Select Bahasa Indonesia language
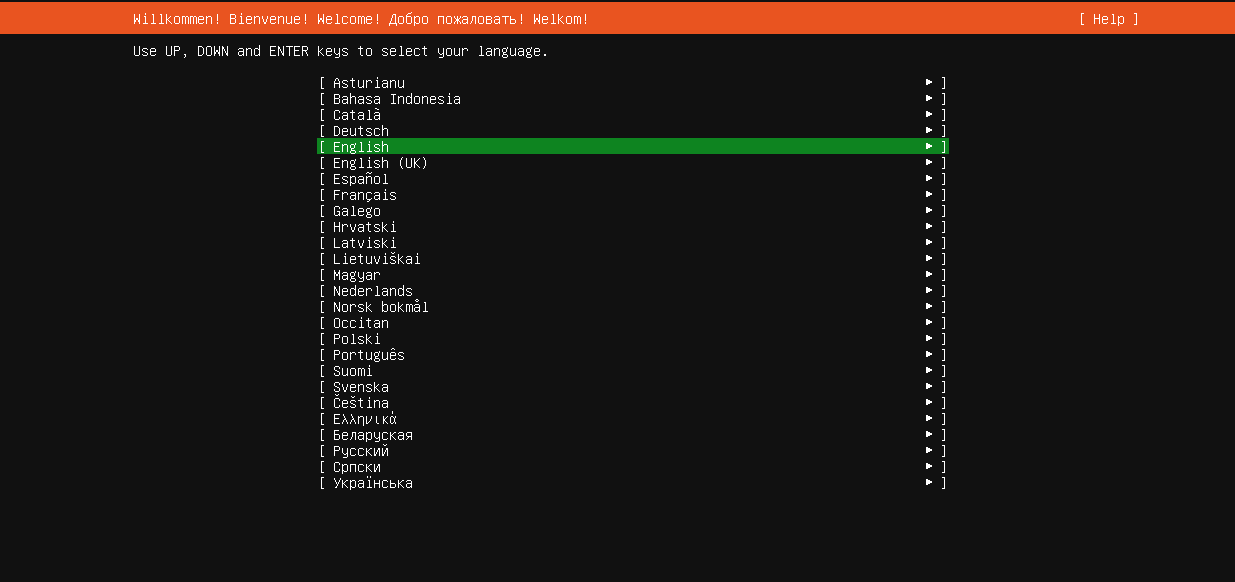This screenshot has width=1235, height=582. (x=397, y=99)
